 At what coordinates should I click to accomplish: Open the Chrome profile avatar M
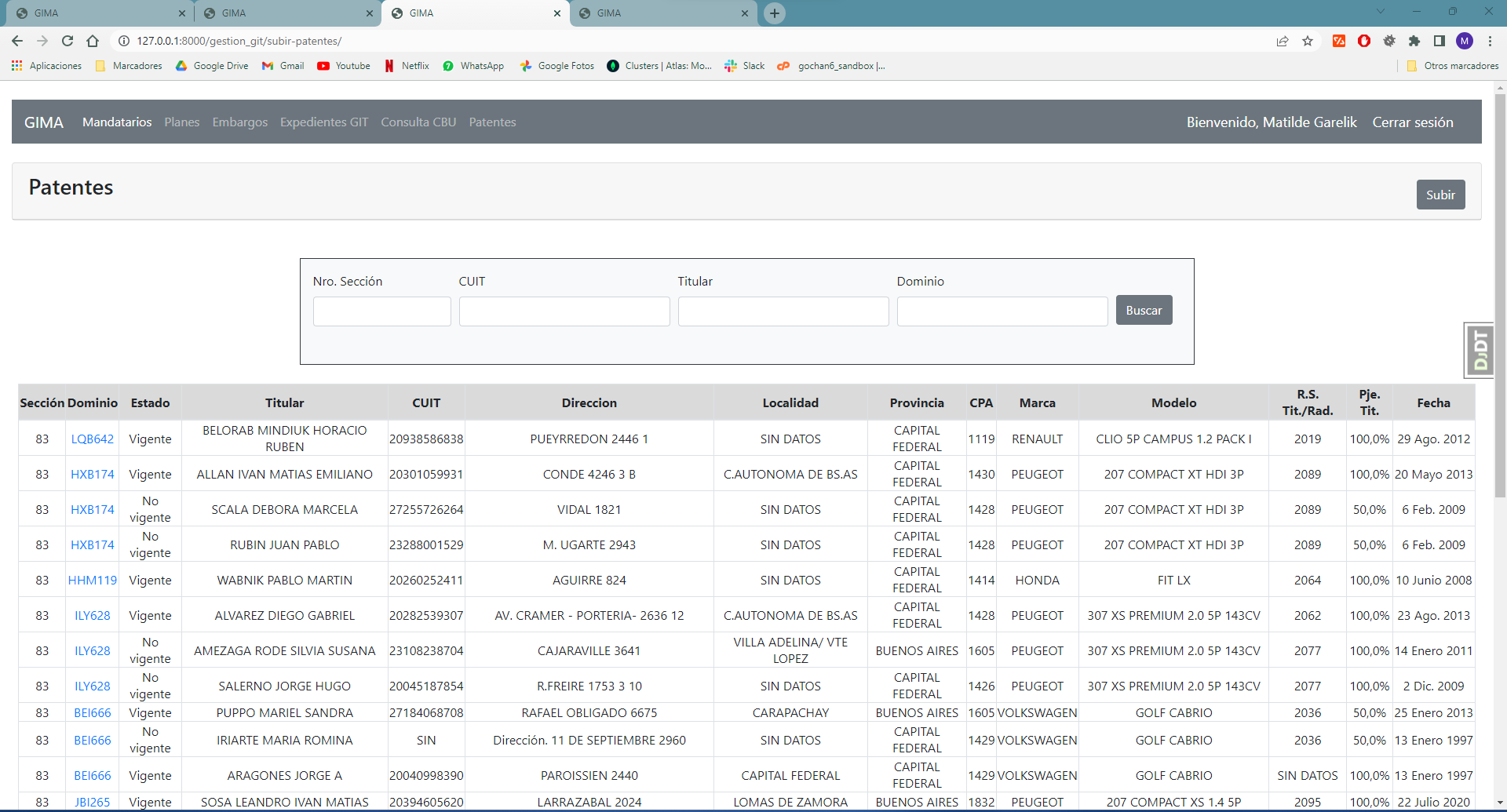point(1465,41)
